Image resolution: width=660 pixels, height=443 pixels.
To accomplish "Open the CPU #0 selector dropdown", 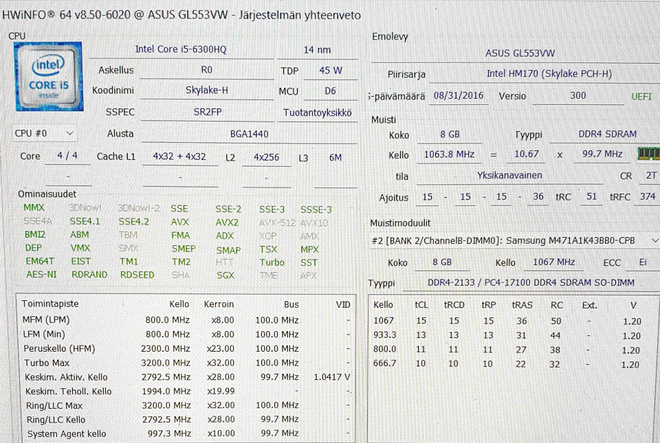I will click(44, 133).
